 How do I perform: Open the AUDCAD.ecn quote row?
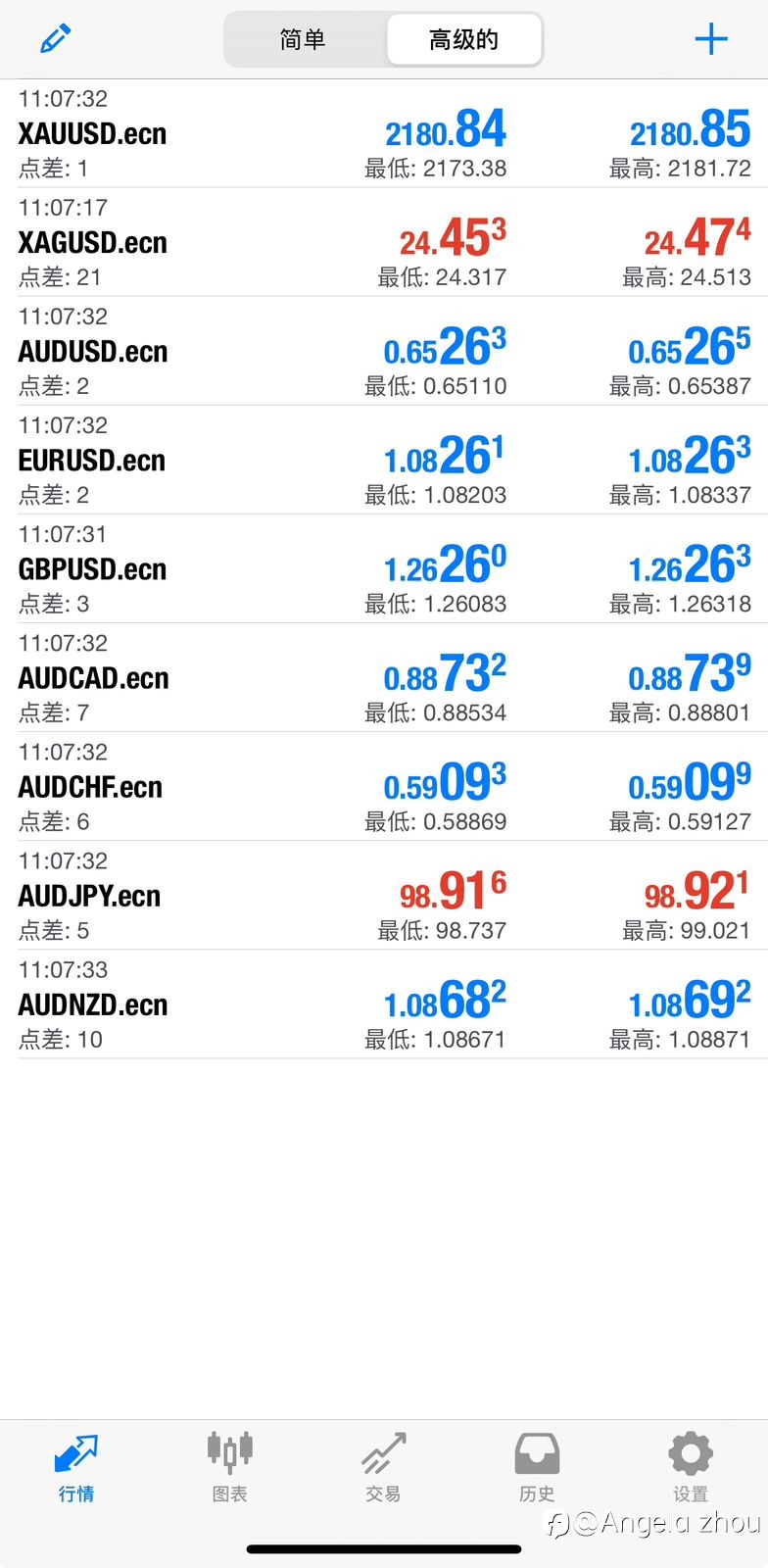click(x=384, y=678)
